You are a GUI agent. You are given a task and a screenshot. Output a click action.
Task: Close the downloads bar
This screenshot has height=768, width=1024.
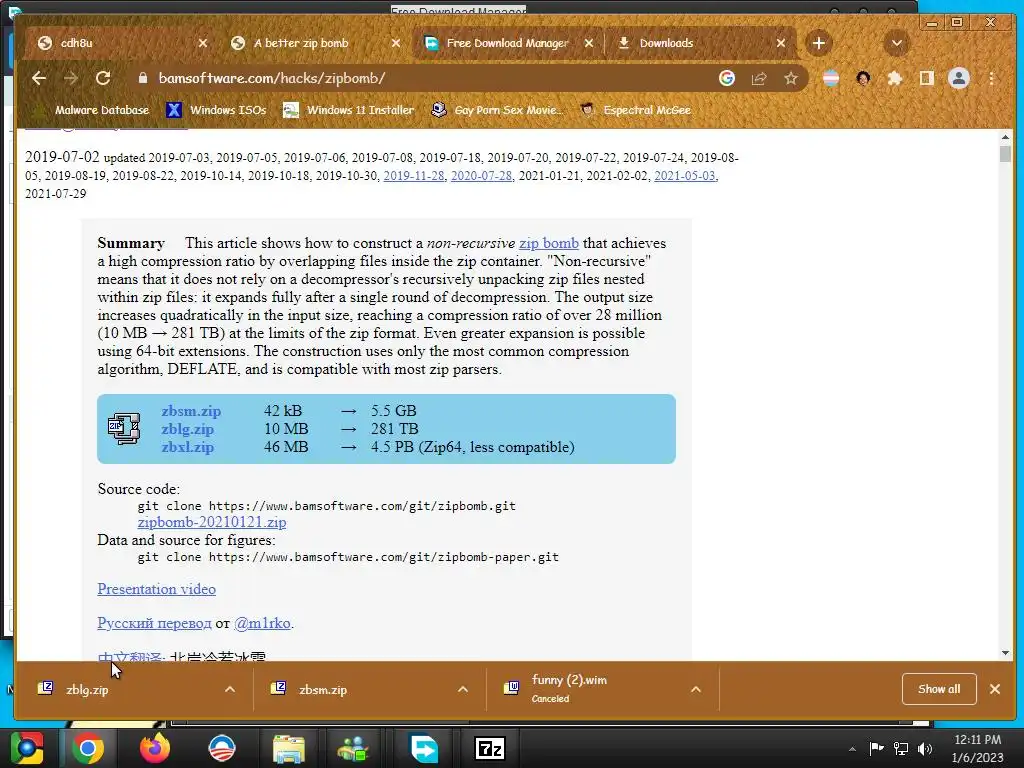(995, 689)
